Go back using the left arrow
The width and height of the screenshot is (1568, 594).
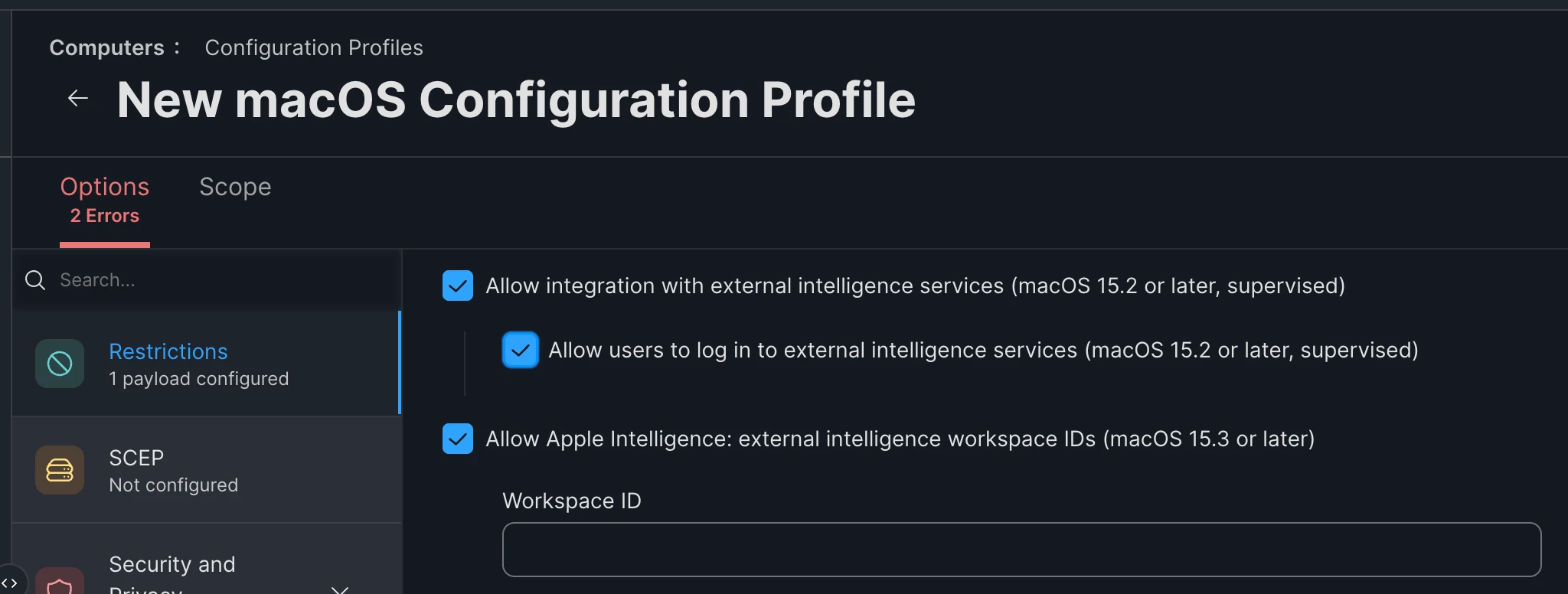[x=78, y=98]
